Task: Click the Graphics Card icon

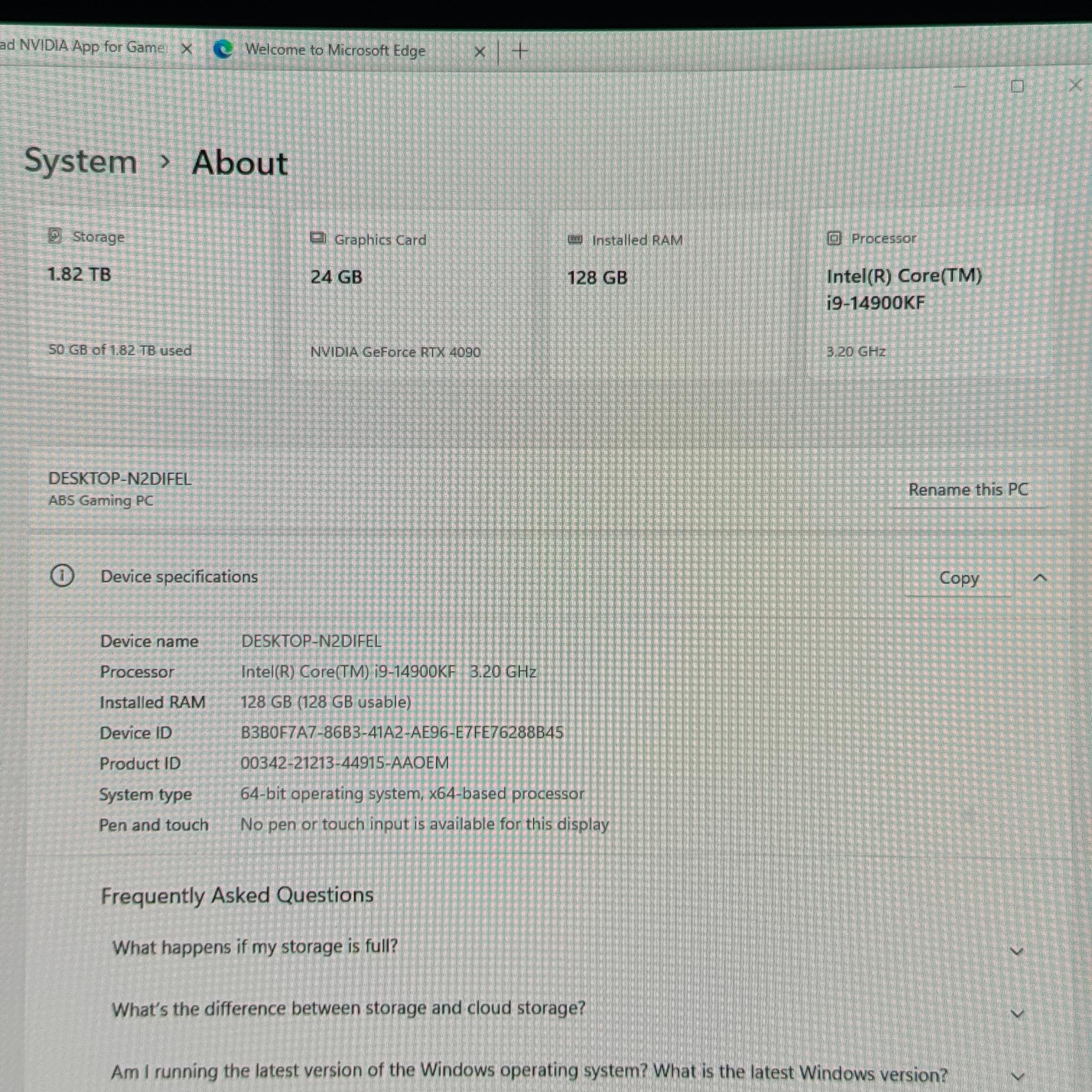Action: (x=318, y=238)
